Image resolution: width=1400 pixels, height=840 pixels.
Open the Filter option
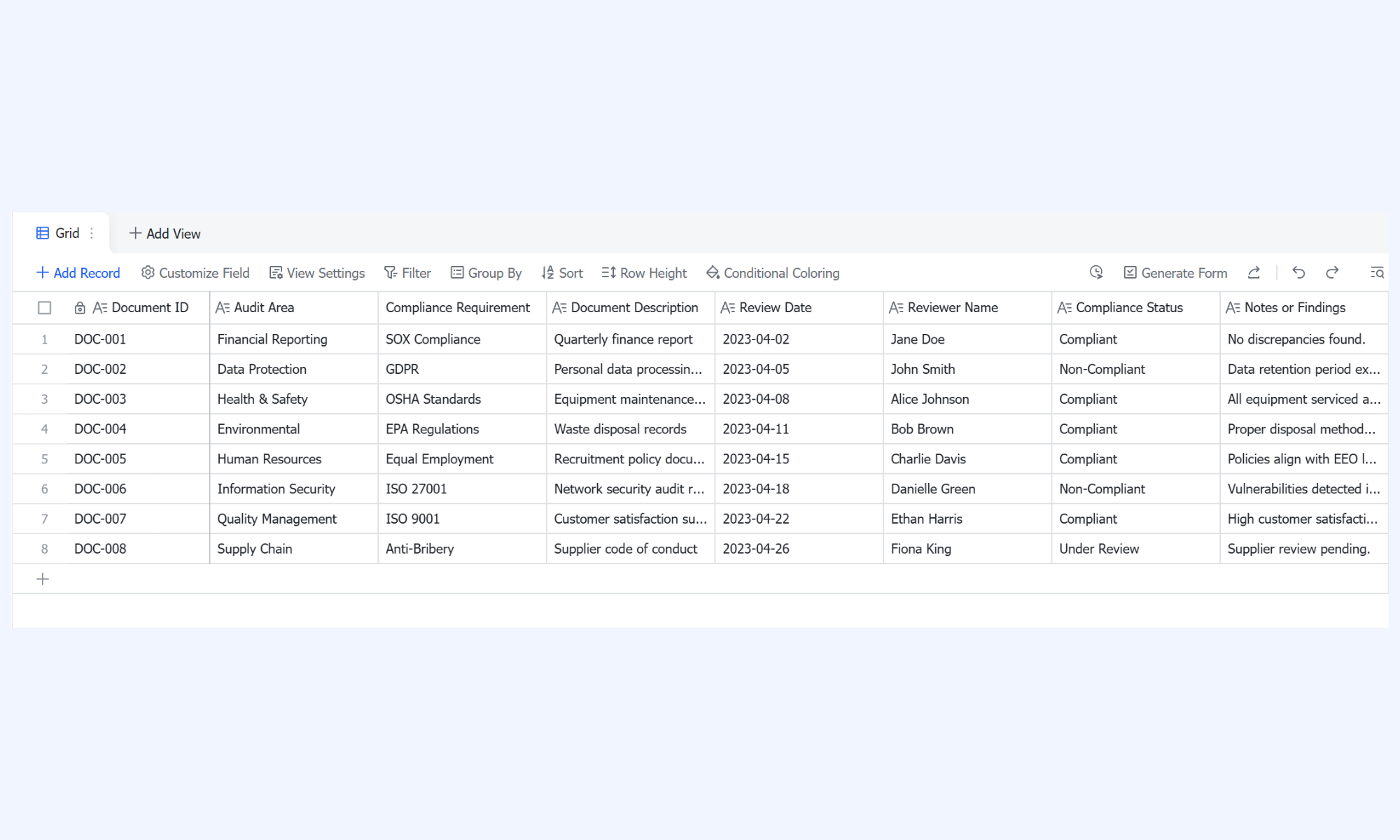pyautogui.click(x=407, y=273)
